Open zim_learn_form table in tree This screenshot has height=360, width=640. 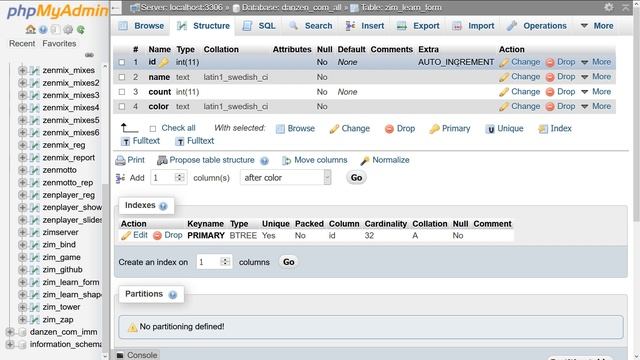[71, 282]
